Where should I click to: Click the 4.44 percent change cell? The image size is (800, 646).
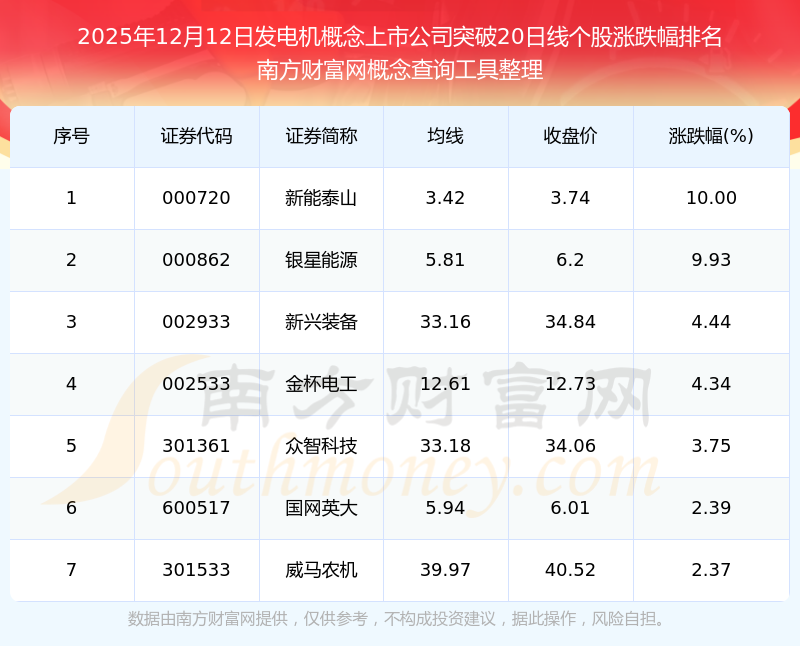click(x=711, y=322)
